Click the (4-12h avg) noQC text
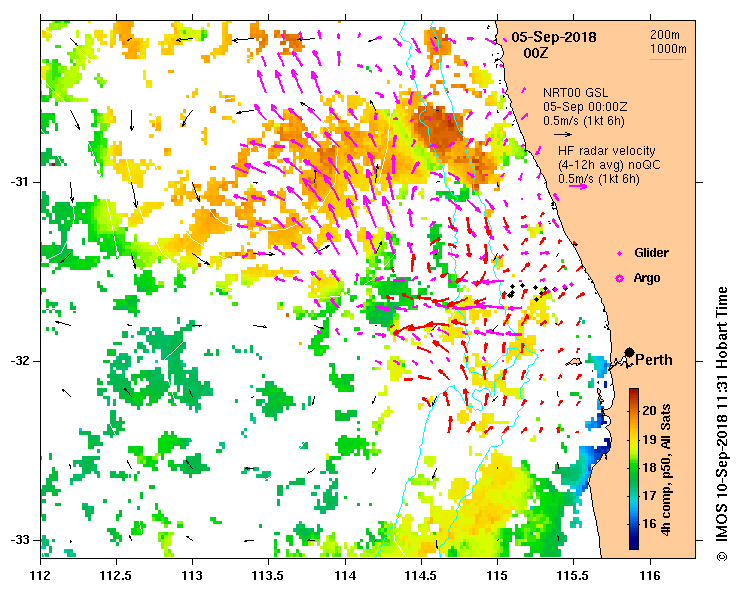The image size is (739, 592). (x=609, y=165)
